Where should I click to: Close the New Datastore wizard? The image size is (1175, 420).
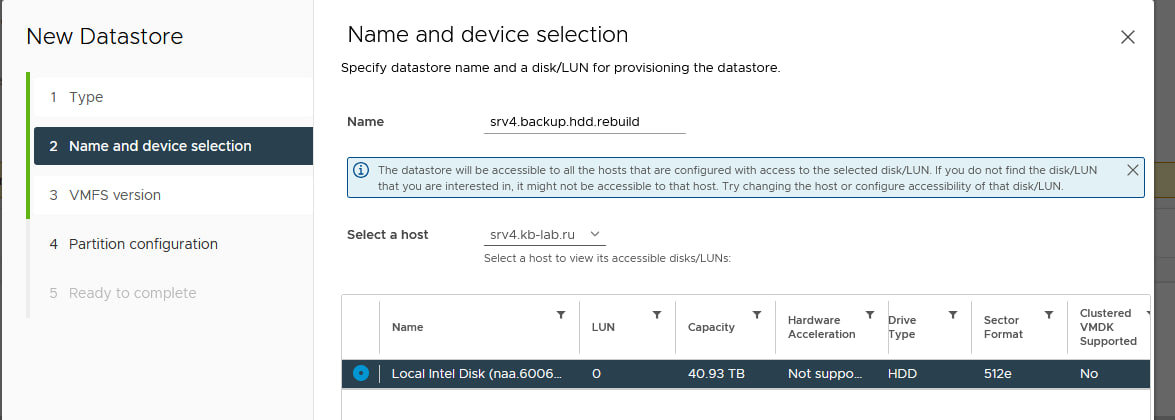[x=1127, y=38]
